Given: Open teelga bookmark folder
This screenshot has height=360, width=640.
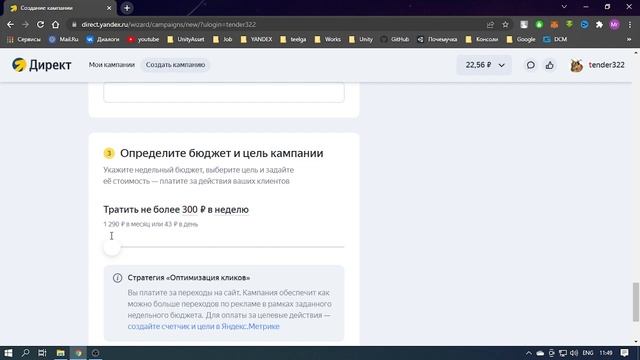Looking at the screenshot, I should tap(293, 39).
